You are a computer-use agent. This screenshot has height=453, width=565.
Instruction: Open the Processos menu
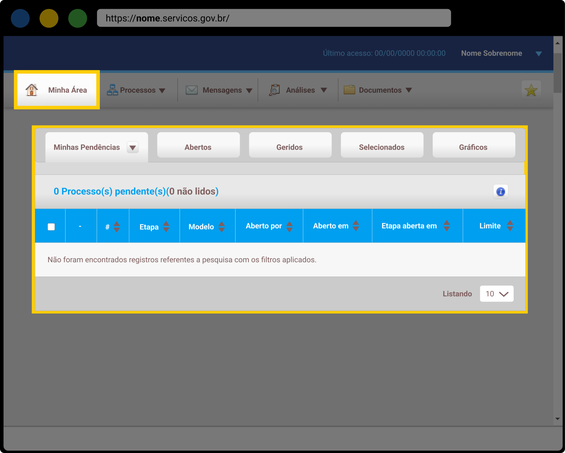[136, 90]
